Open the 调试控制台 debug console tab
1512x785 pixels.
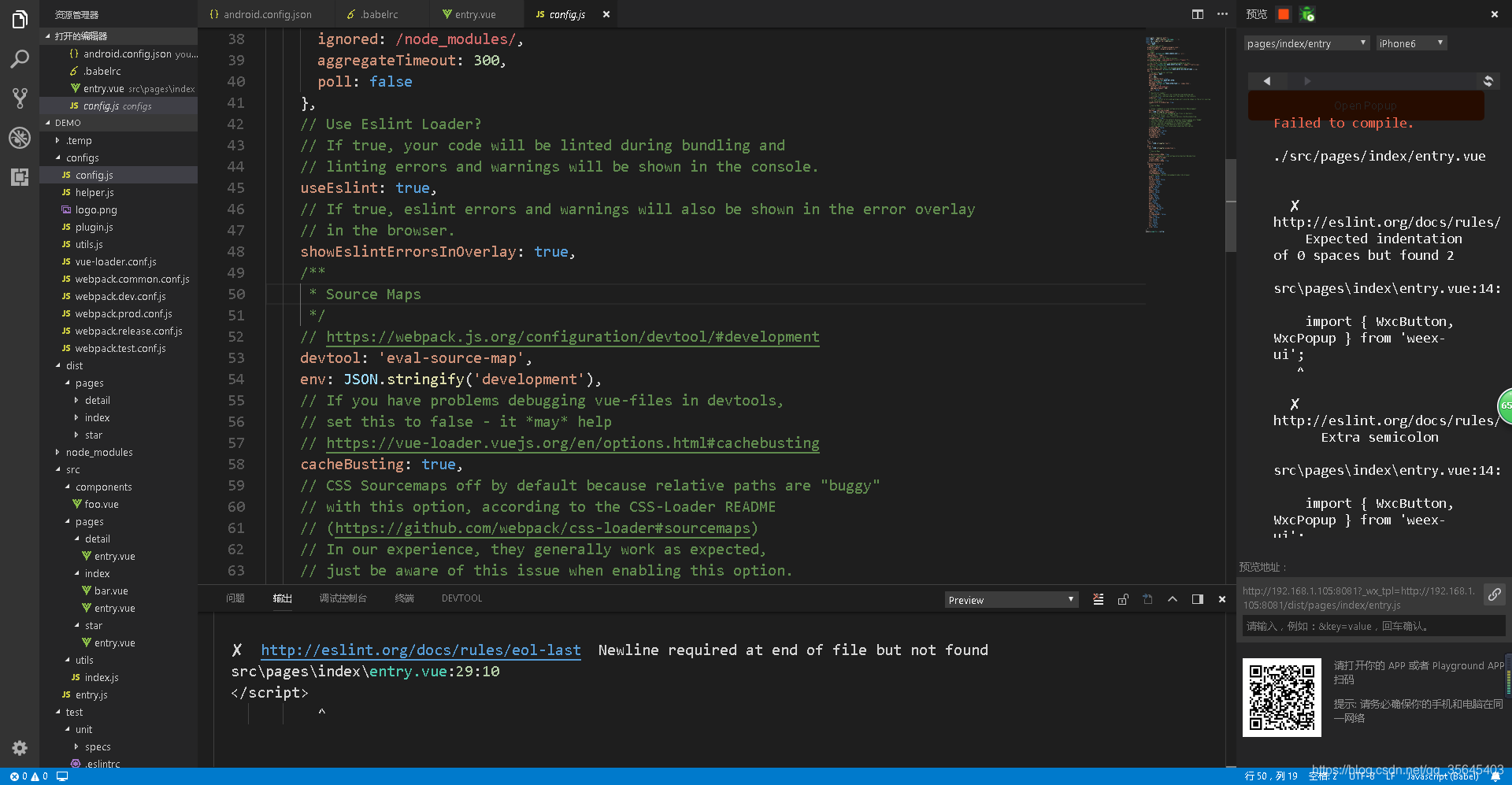pos(343,598)
